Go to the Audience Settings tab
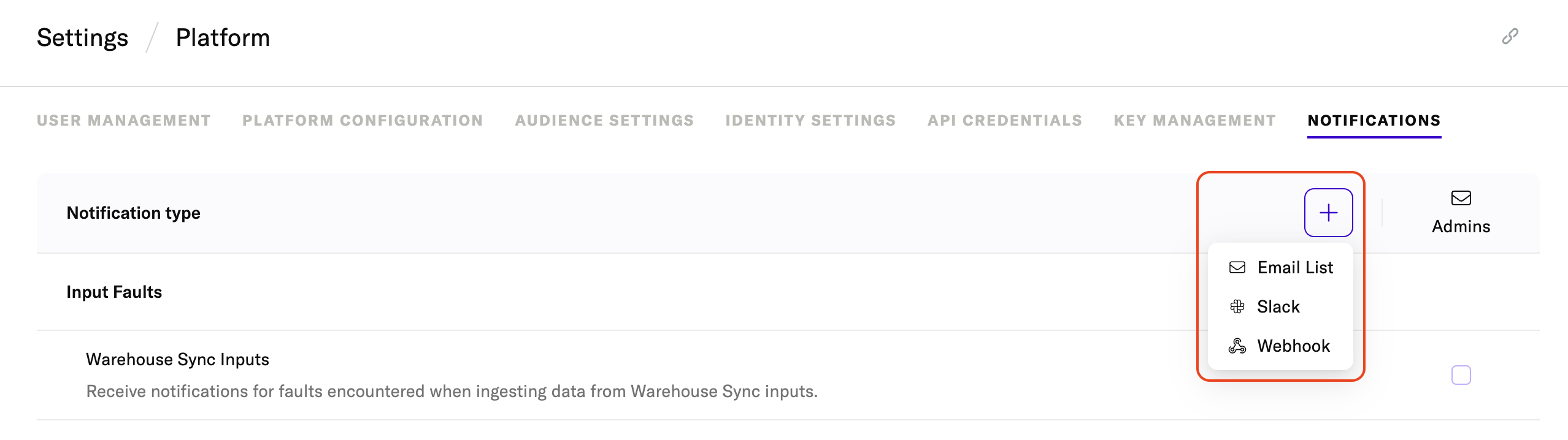Viewport: 1568px width, 440px height. [604, 121]
